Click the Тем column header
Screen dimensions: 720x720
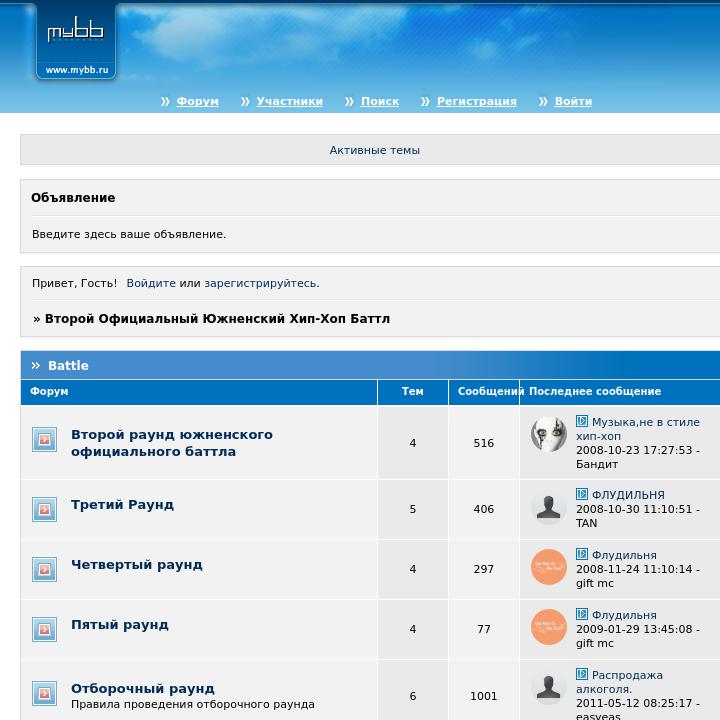point(412,391)
